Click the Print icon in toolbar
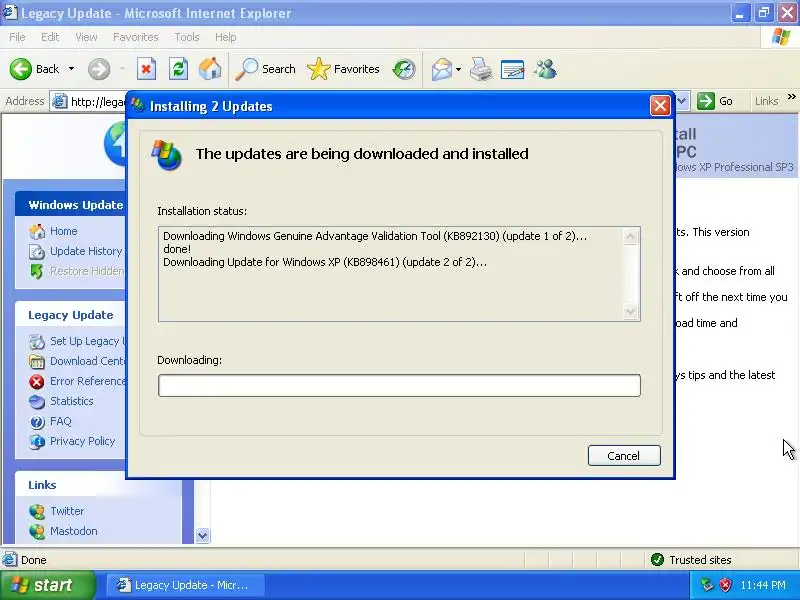The width and height of the screenshot is (800, 600). pos(481,69)
